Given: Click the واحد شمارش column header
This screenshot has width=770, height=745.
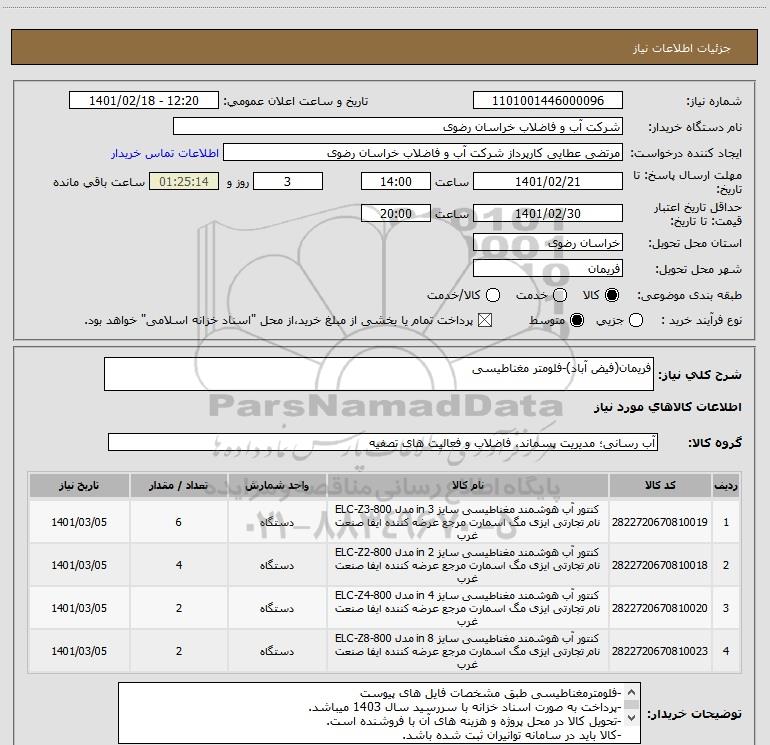Looking at the screenshot, I should pos(277,485).
